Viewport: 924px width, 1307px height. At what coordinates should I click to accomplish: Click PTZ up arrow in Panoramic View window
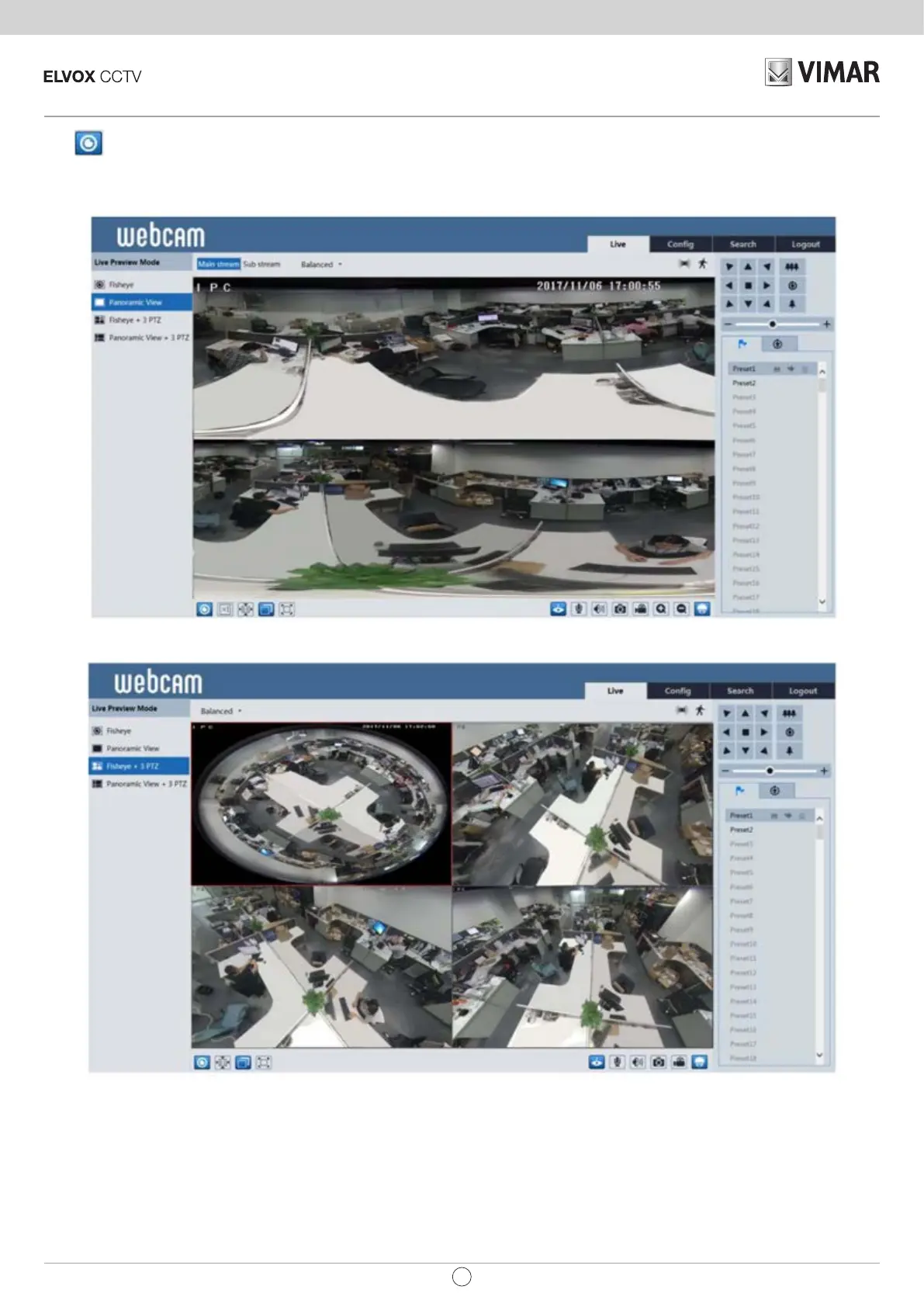coord(748,266)
